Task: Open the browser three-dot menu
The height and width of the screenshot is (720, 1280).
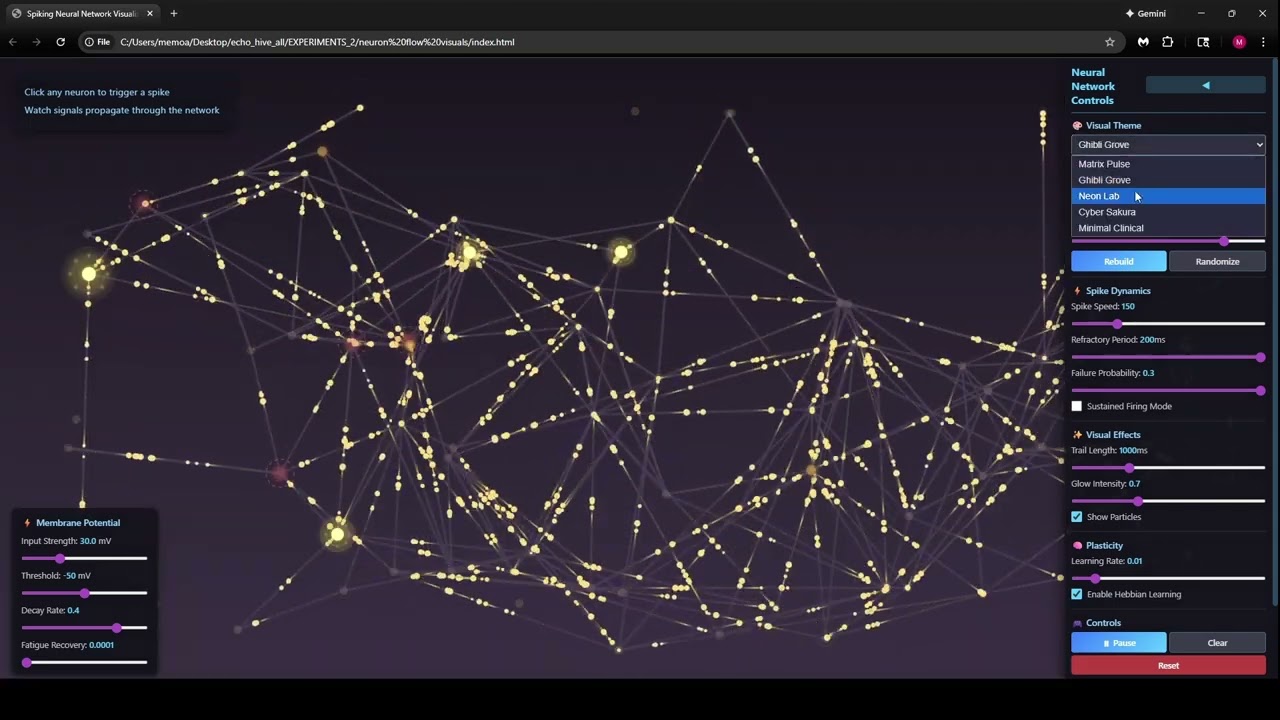Action: 1263,42
